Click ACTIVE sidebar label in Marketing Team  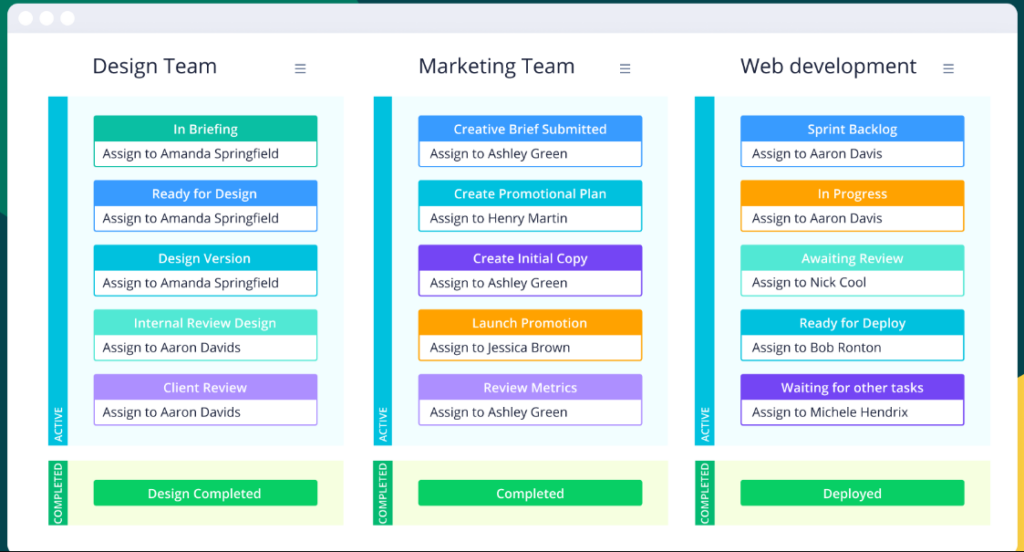coord(383,424)
